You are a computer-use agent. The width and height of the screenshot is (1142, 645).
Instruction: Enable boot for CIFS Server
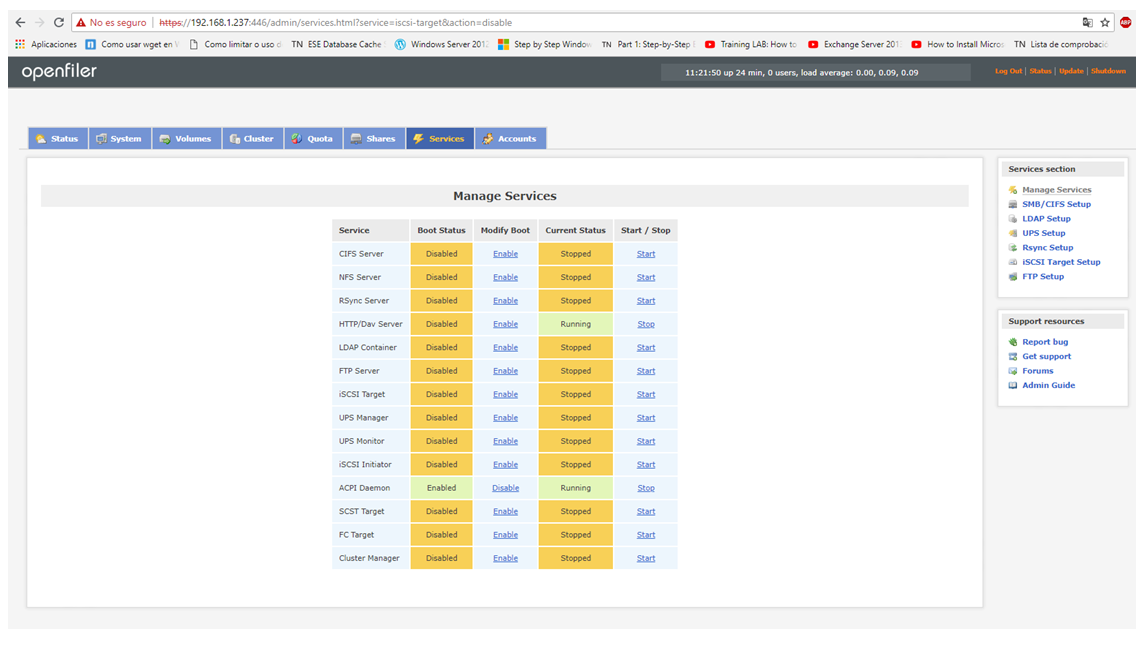pos(505,254)
